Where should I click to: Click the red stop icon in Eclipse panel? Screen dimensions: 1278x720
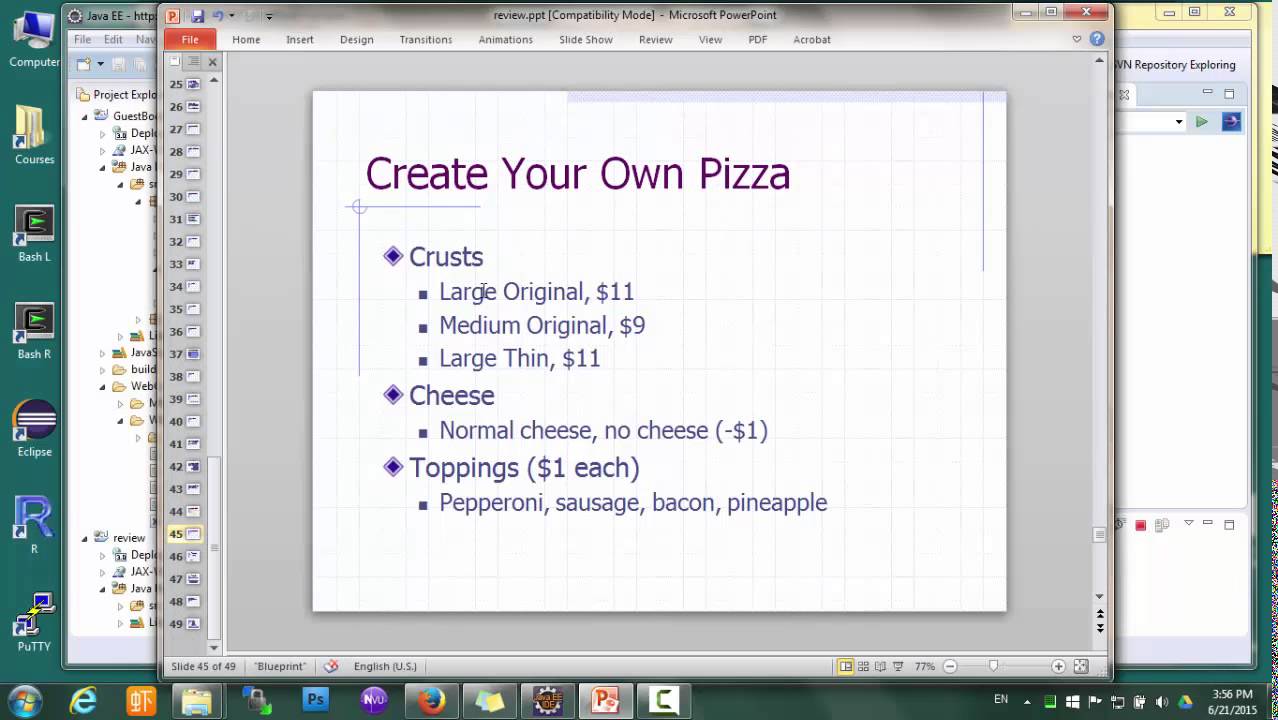point(1140,525)
